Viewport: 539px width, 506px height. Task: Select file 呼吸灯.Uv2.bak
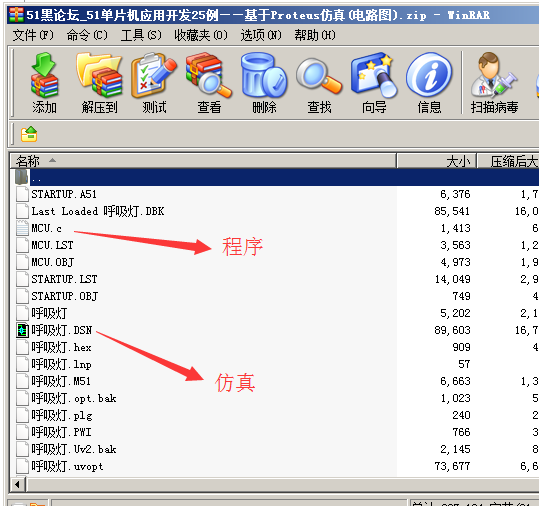(74, 449)
